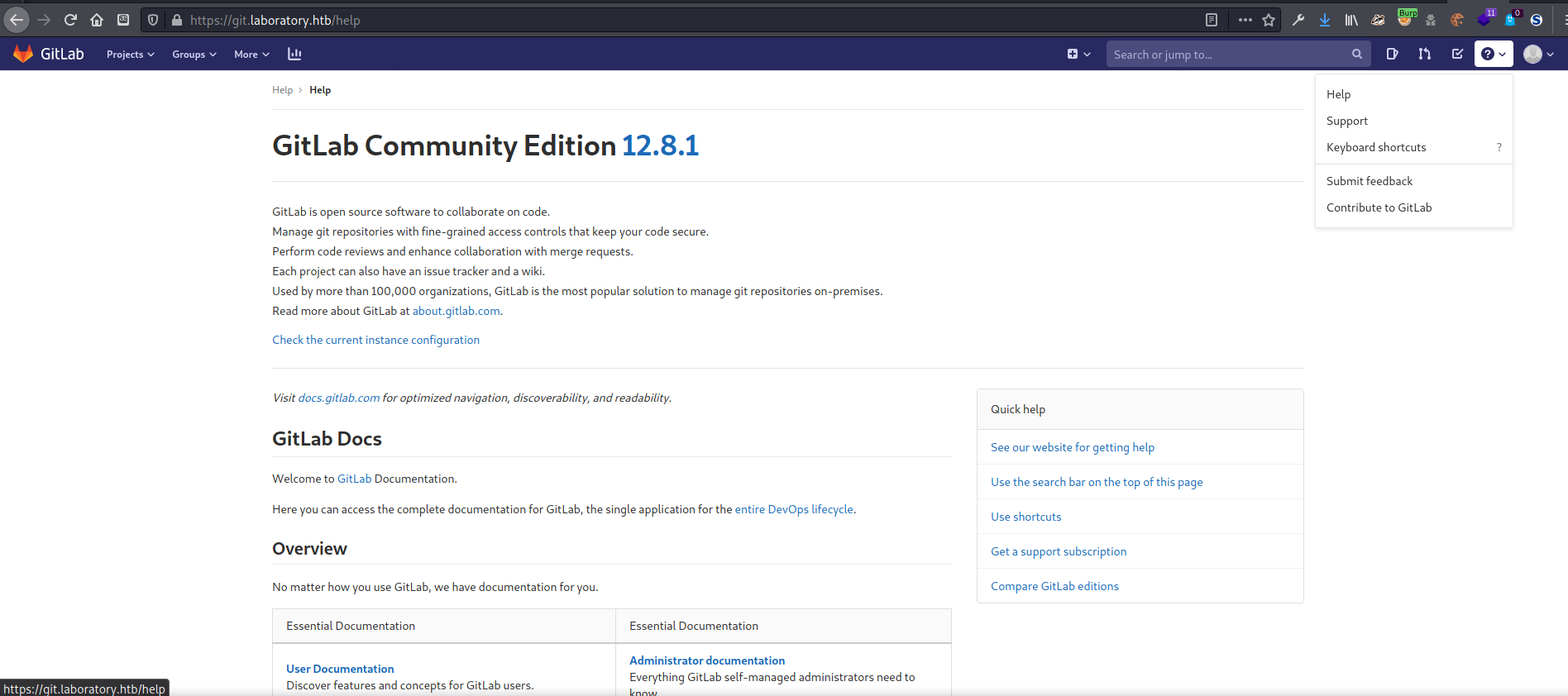Open the entire DevOps lifecycle link
Screen dimensions: 1568x696
[794, 509]
